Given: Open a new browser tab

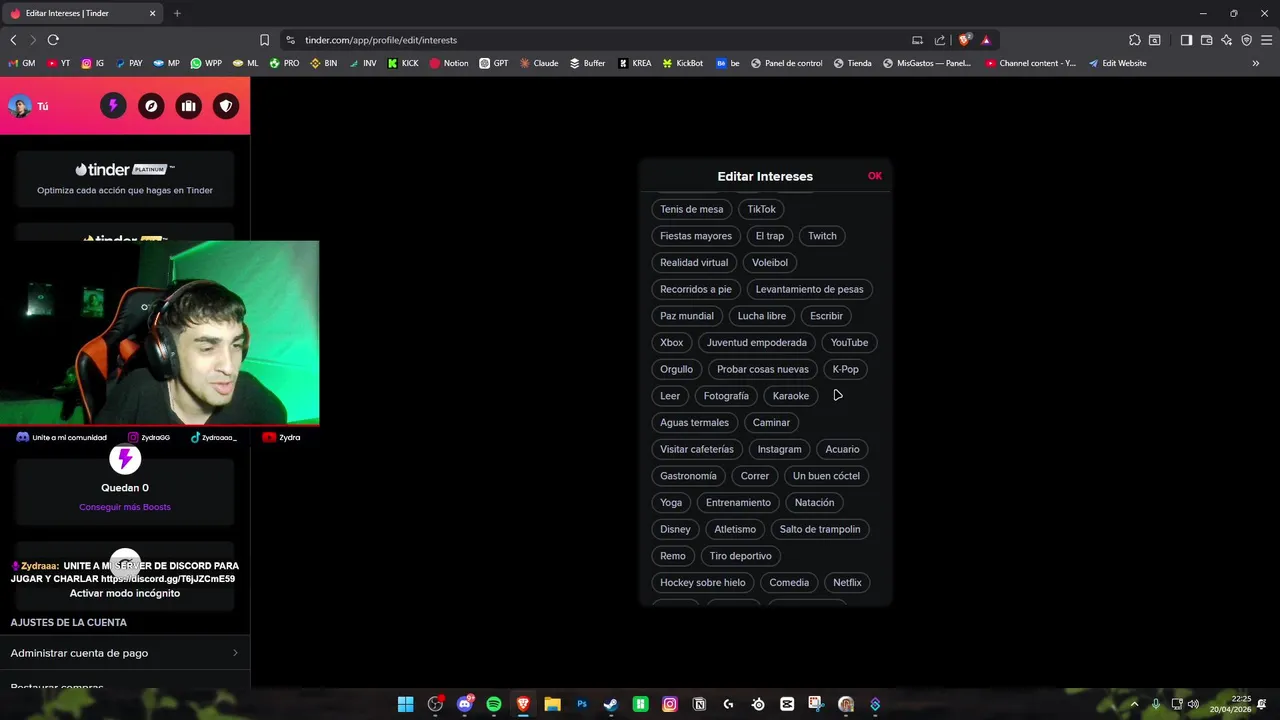Looking at the screenshot, I should (x=177, y=13).
